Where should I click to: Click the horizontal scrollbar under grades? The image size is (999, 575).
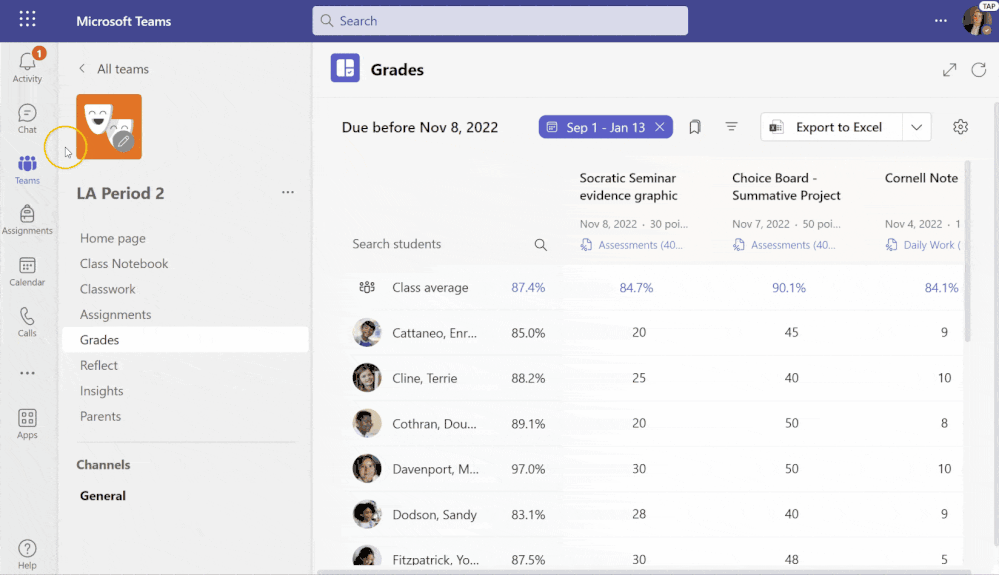(x=643, y=572)
